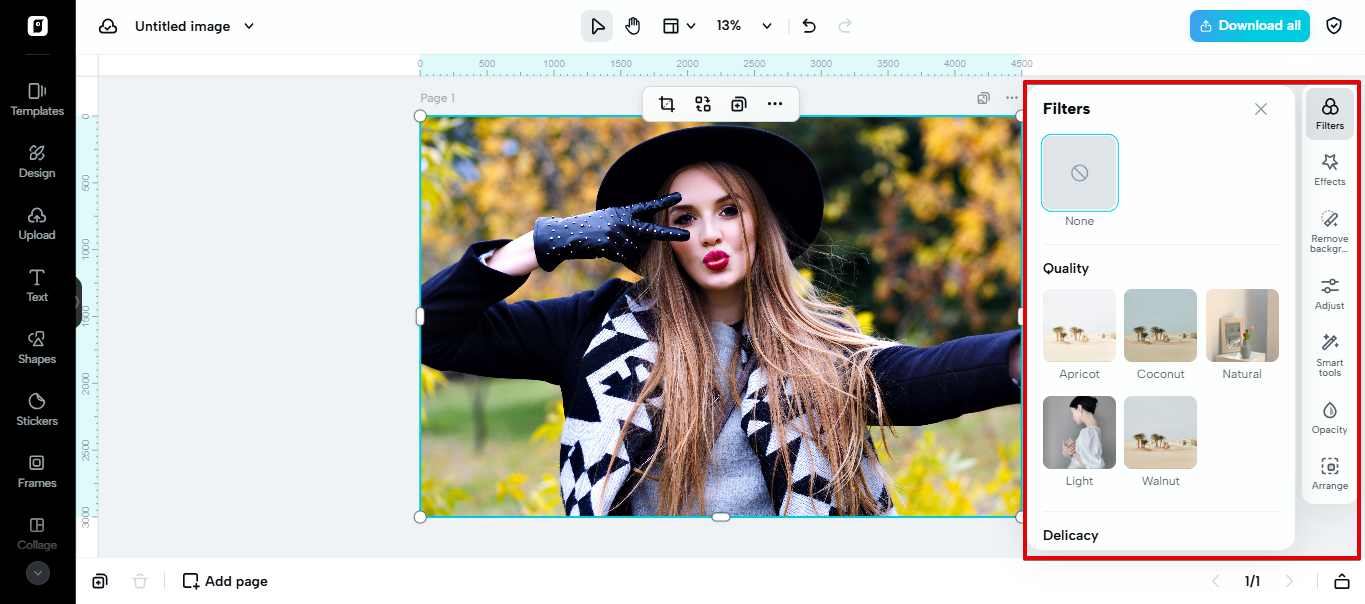1365x604 pixels.
Task: Open the Text panel in the sidebar
Action: pyautogui.click(x=36, y=283)
